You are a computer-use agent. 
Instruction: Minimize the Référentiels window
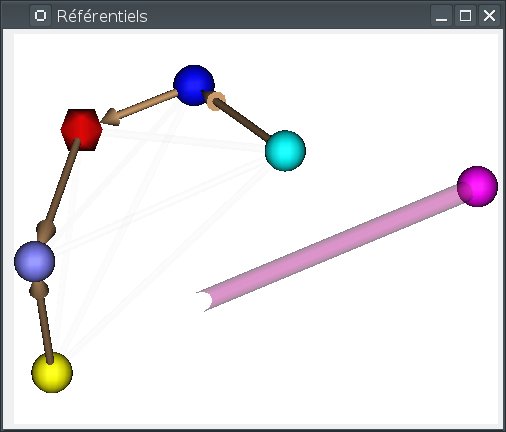click(441, 16)
